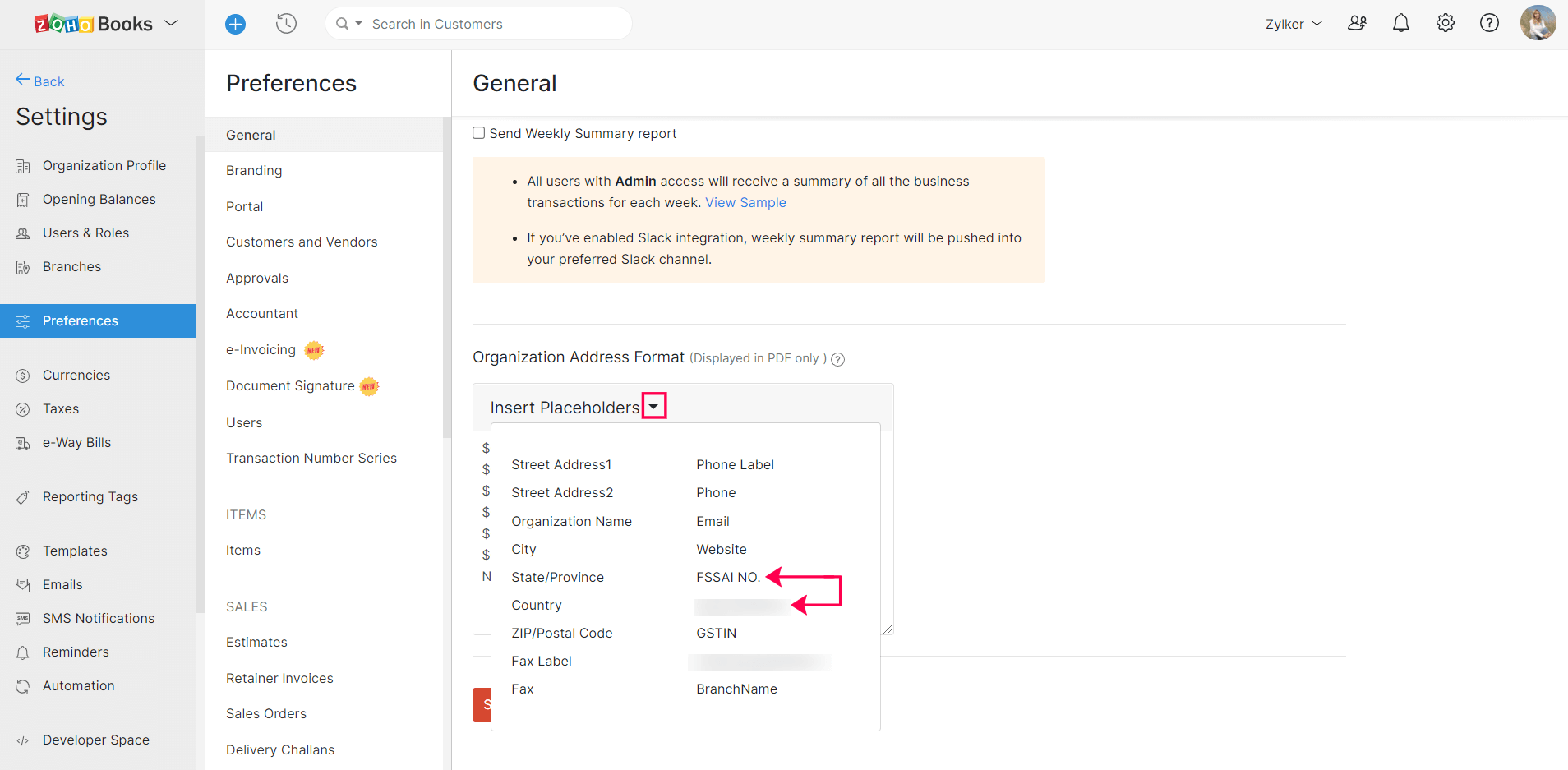Switch to the Branding preferences section

(x=253, y=170)
